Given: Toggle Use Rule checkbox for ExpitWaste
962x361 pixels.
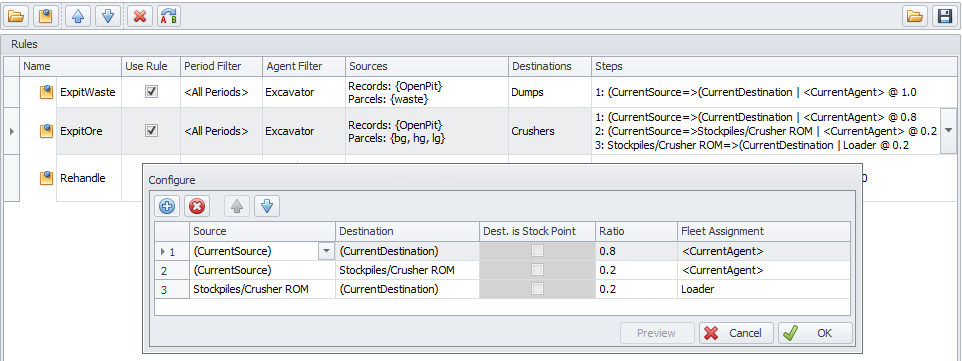Looking at the screenshot, I should 151,91.
